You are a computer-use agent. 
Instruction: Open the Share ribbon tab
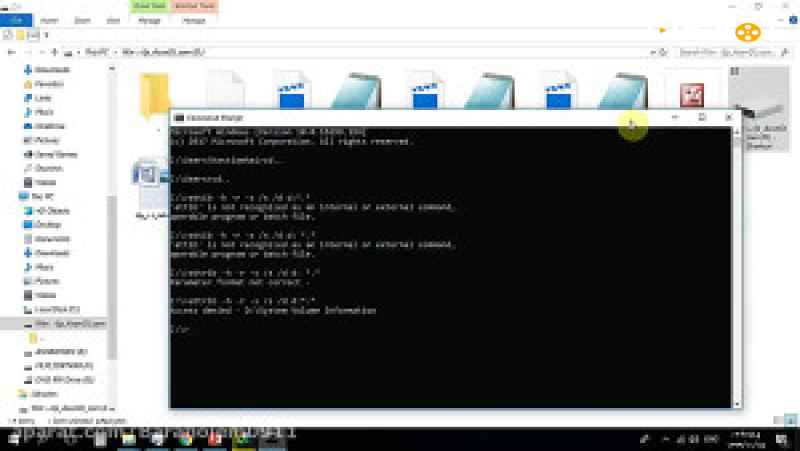point(82,19)
